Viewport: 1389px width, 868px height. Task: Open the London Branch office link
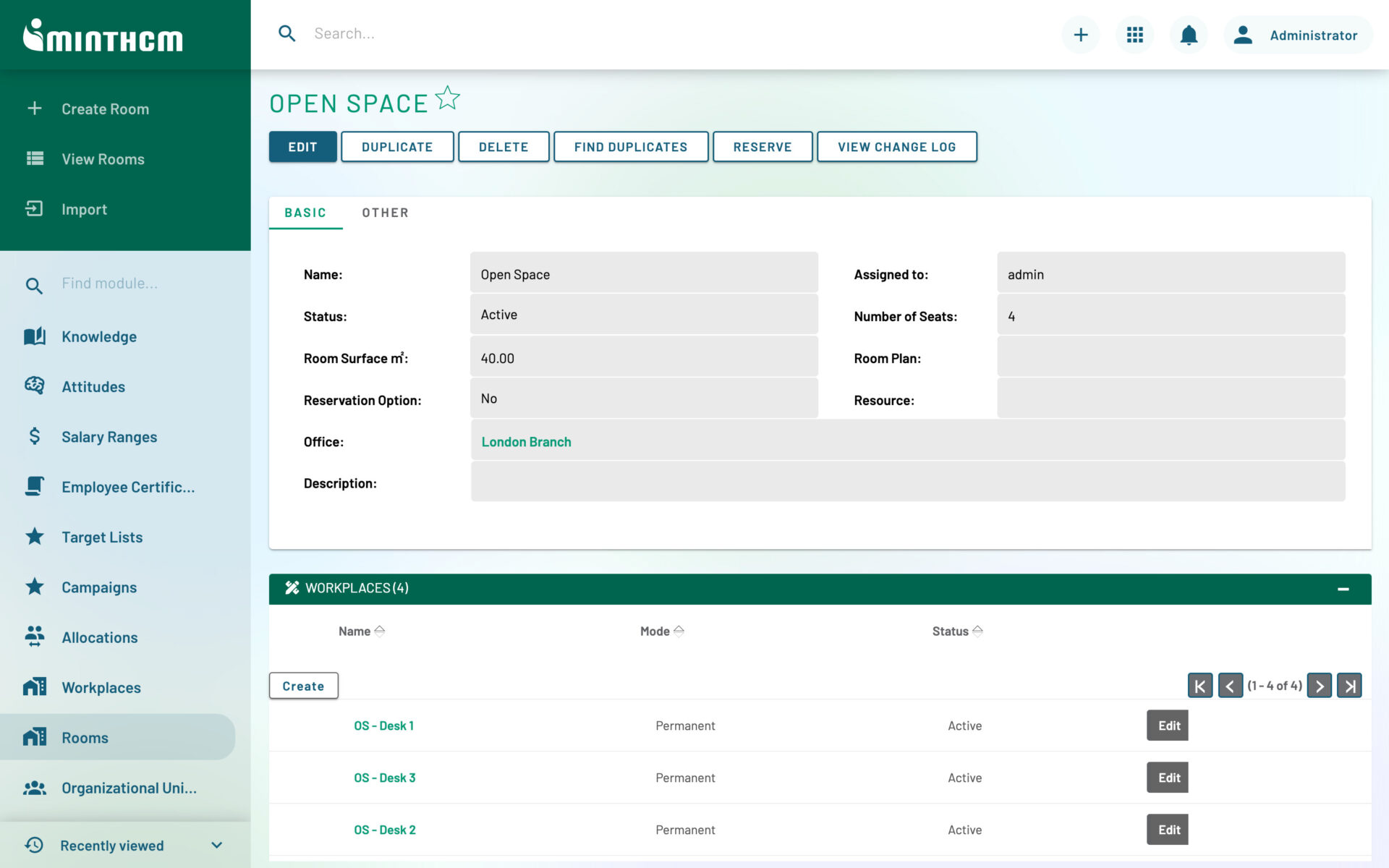tap(526, 441)
